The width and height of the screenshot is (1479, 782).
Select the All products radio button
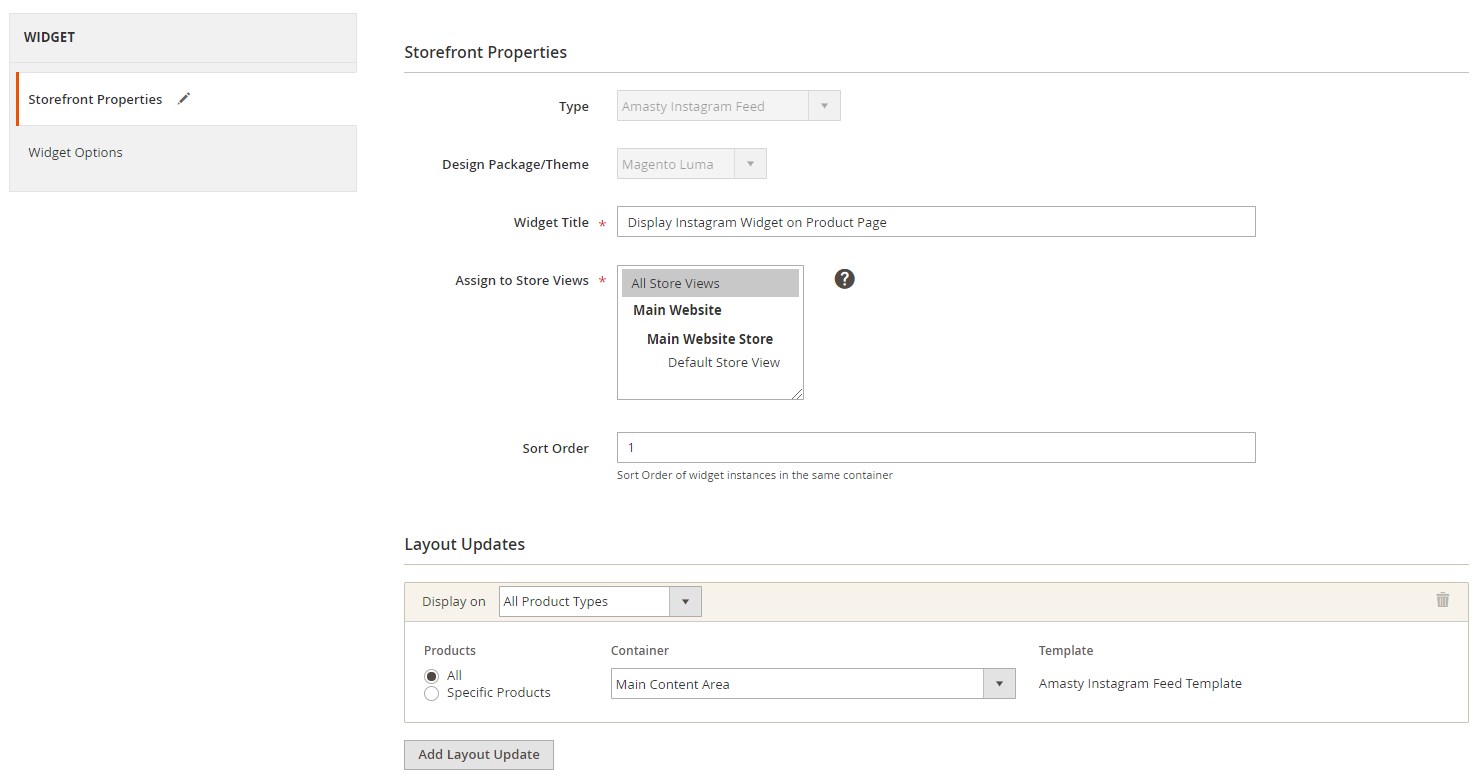[431, 677]
